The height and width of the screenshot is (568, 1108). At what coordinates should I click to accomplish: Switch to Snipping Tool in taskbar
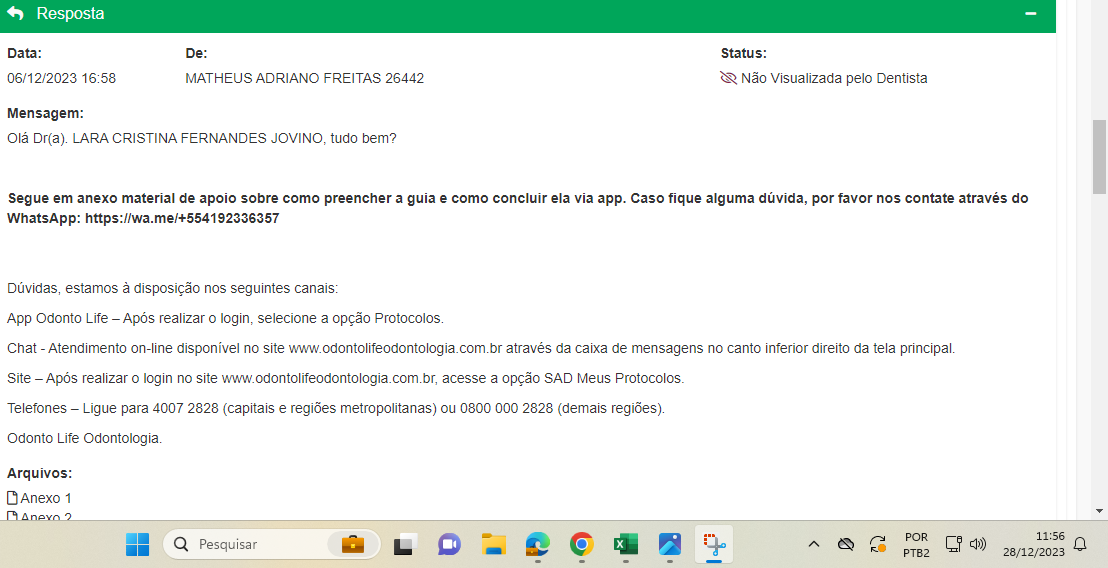714,544
